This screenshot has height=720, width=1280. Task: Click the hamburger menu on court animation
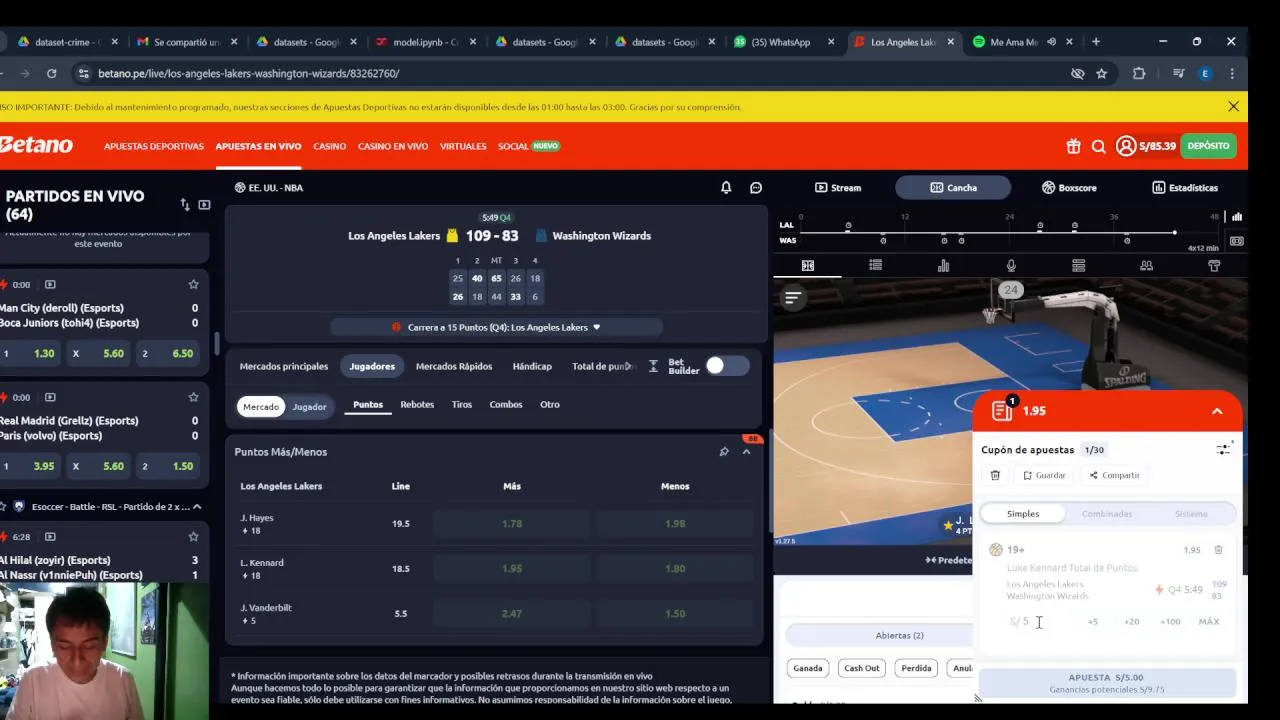(793, 297)
